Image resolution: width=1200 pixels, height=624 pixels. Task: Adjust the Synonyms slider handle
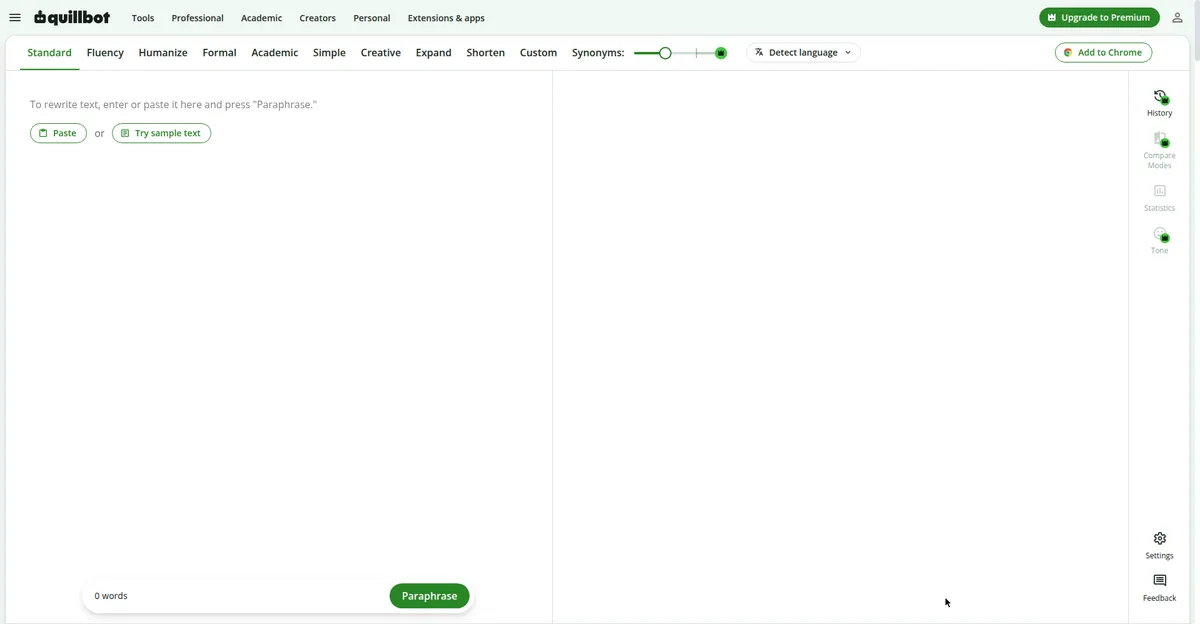tap(665, 53)
